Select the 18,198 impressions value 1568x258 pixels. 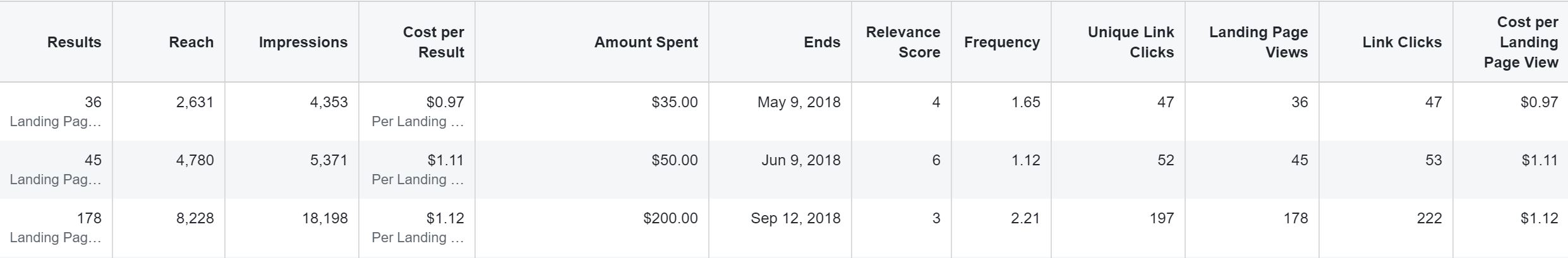coord(325,218)
